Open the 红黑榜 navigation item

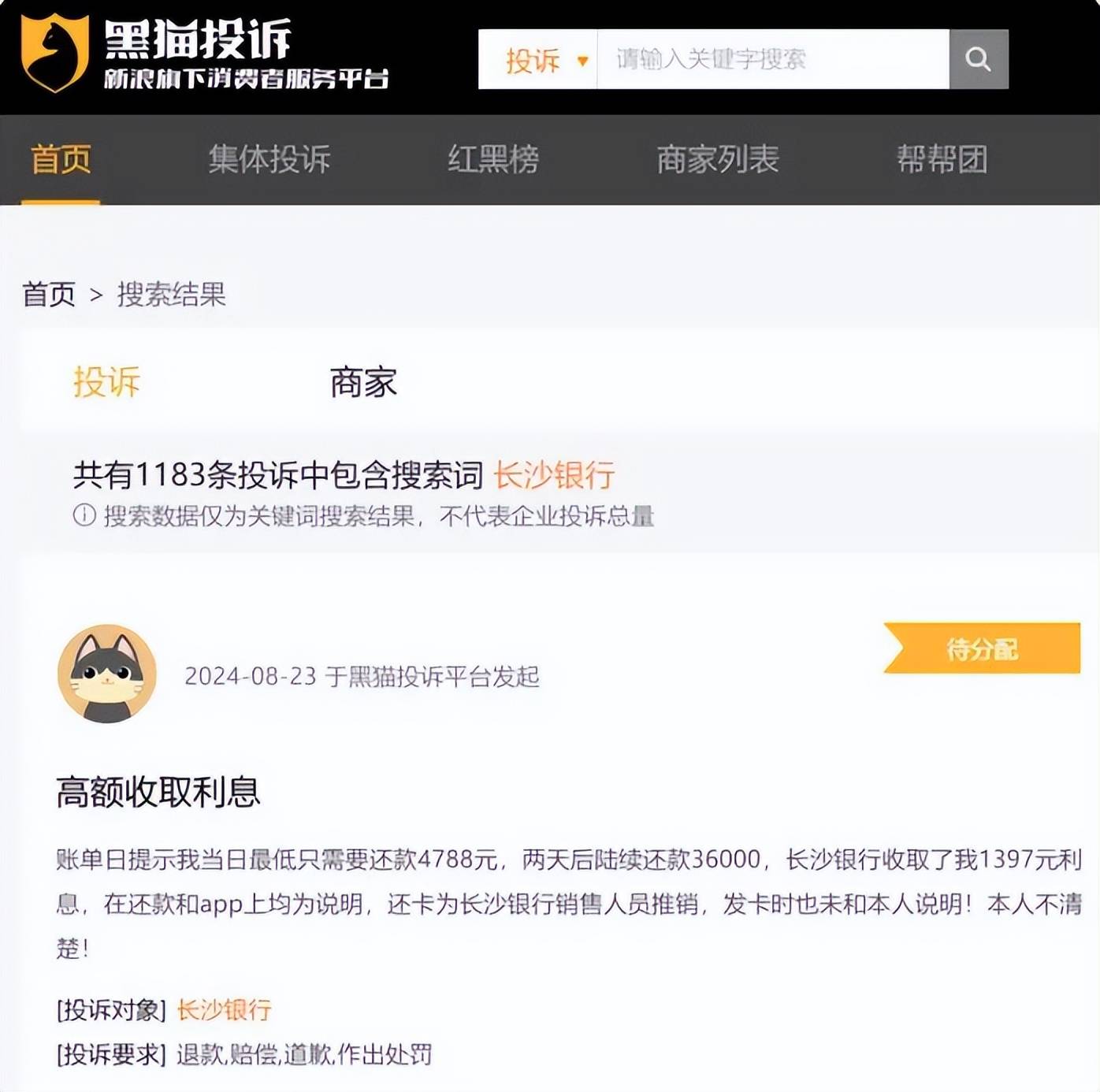(x=493, y=159)
